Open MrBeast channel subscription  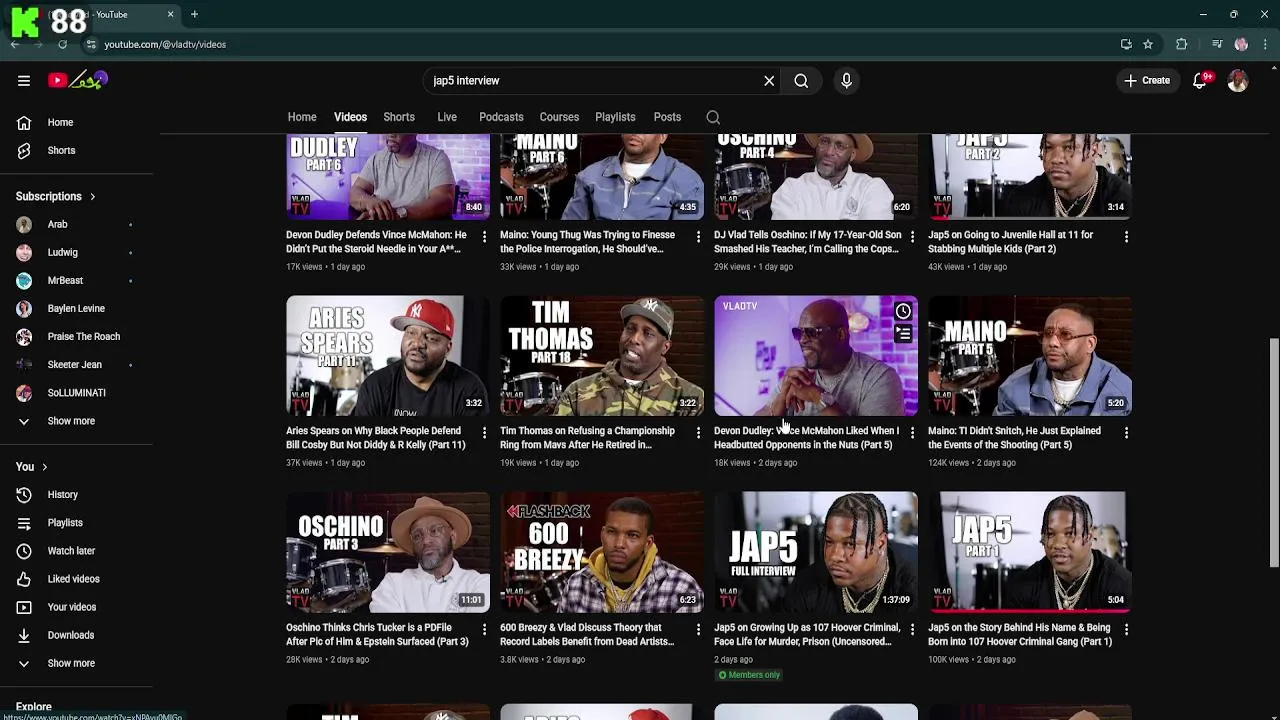coord(76,281)
